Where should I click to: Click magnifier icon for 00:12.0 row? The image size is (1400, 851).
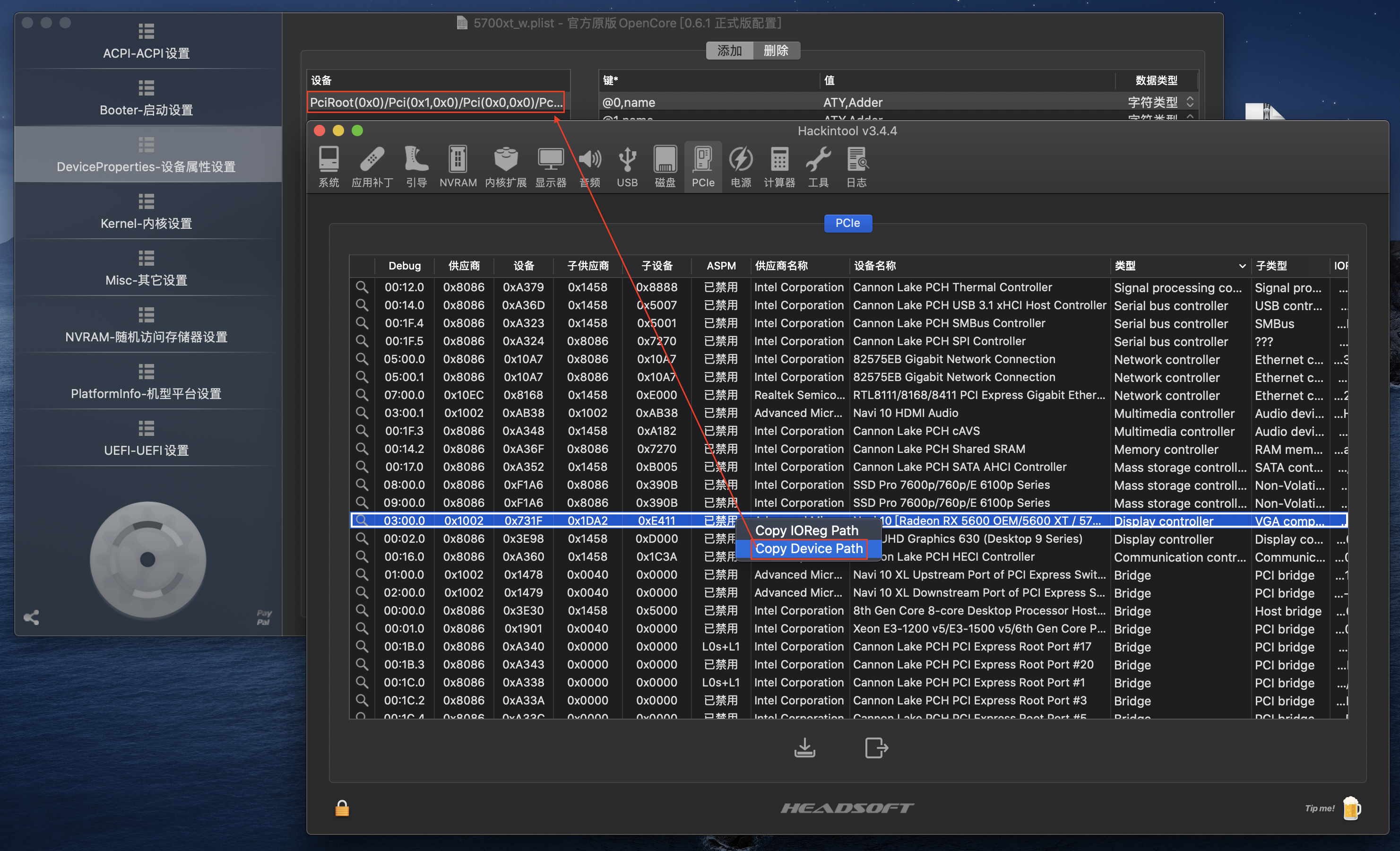pos(362,287)
